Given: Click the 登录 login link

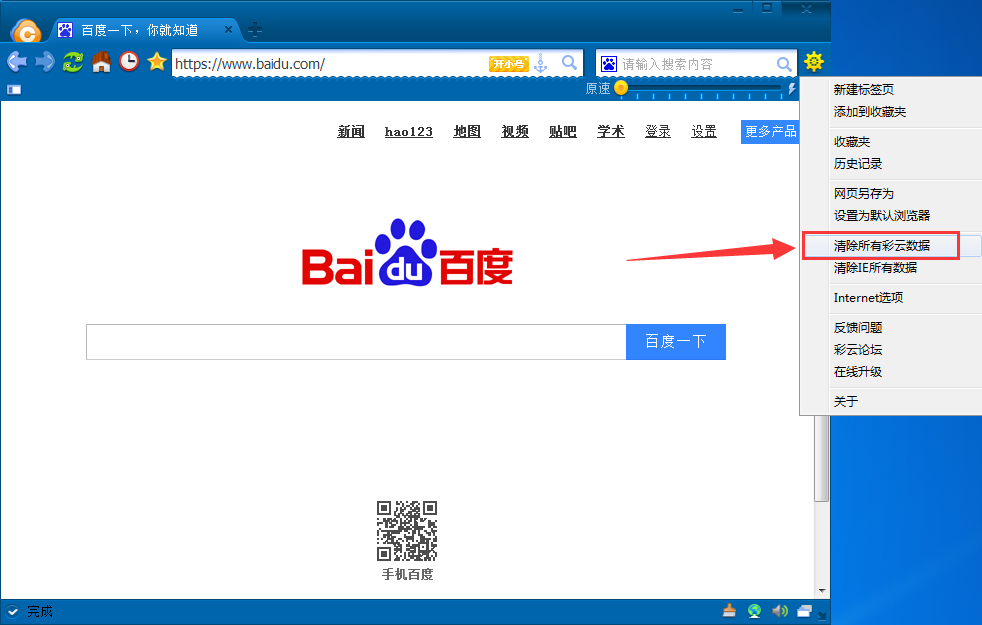Looking at the screenshot, I should tap(658, 132).
